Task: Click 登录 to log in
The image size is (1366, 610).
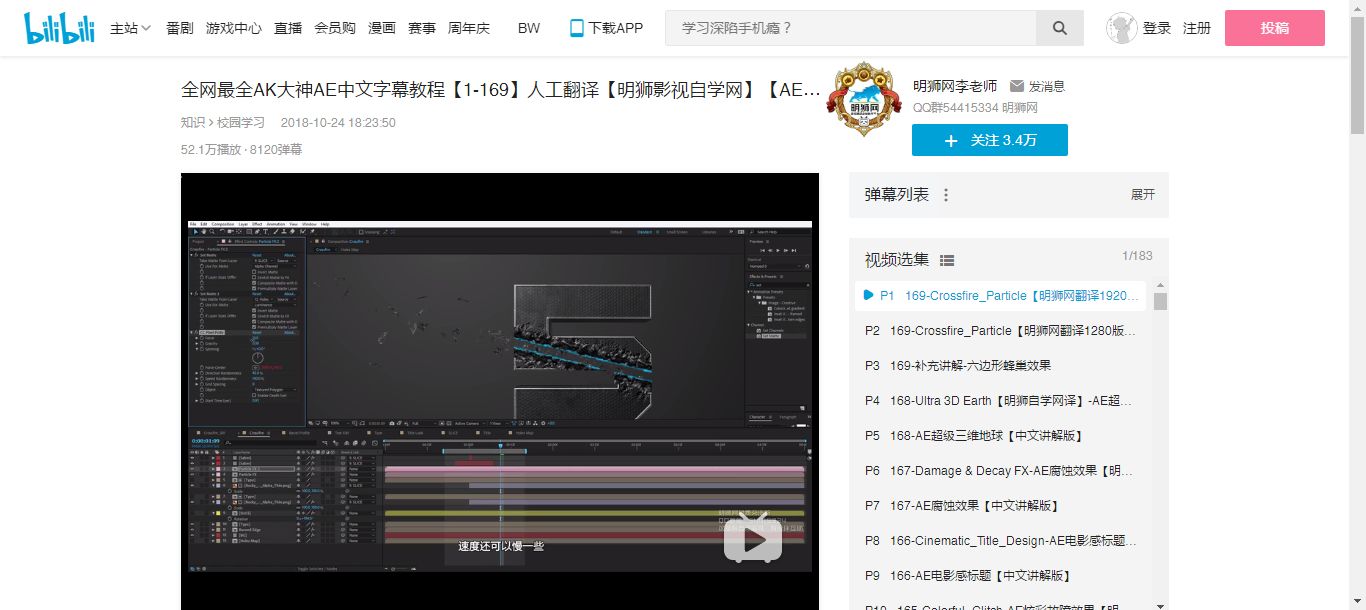Action: pos(1157,28)
